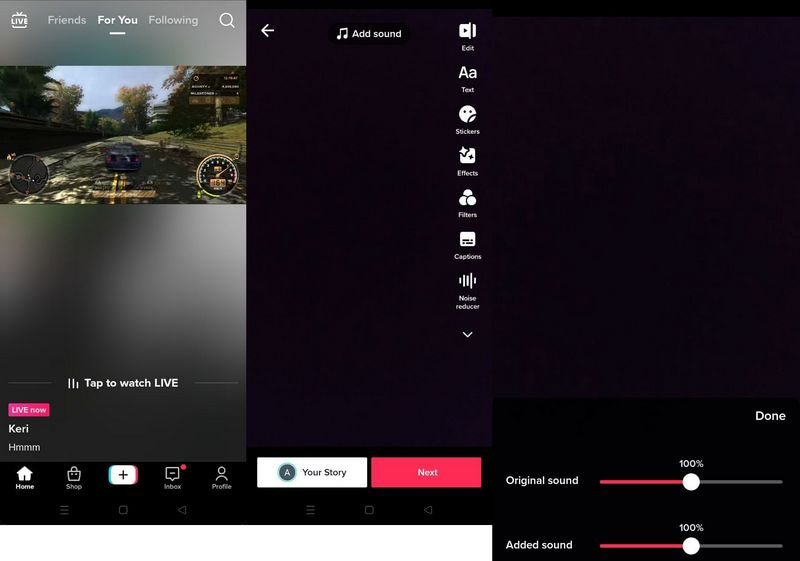Tap Android back button under editor

428,510
